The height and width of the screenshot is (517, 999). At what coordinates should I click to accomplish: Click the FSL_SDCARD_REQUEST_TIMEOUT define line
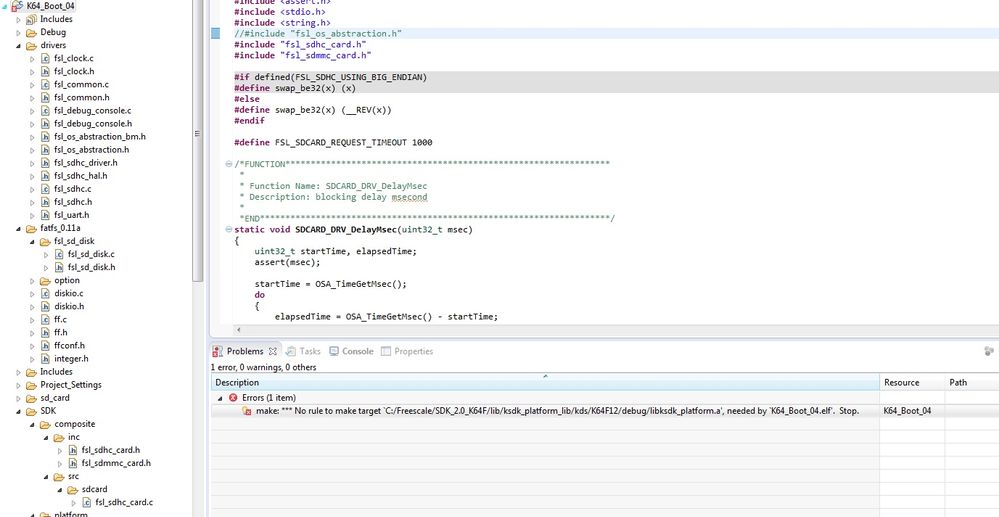333,143
